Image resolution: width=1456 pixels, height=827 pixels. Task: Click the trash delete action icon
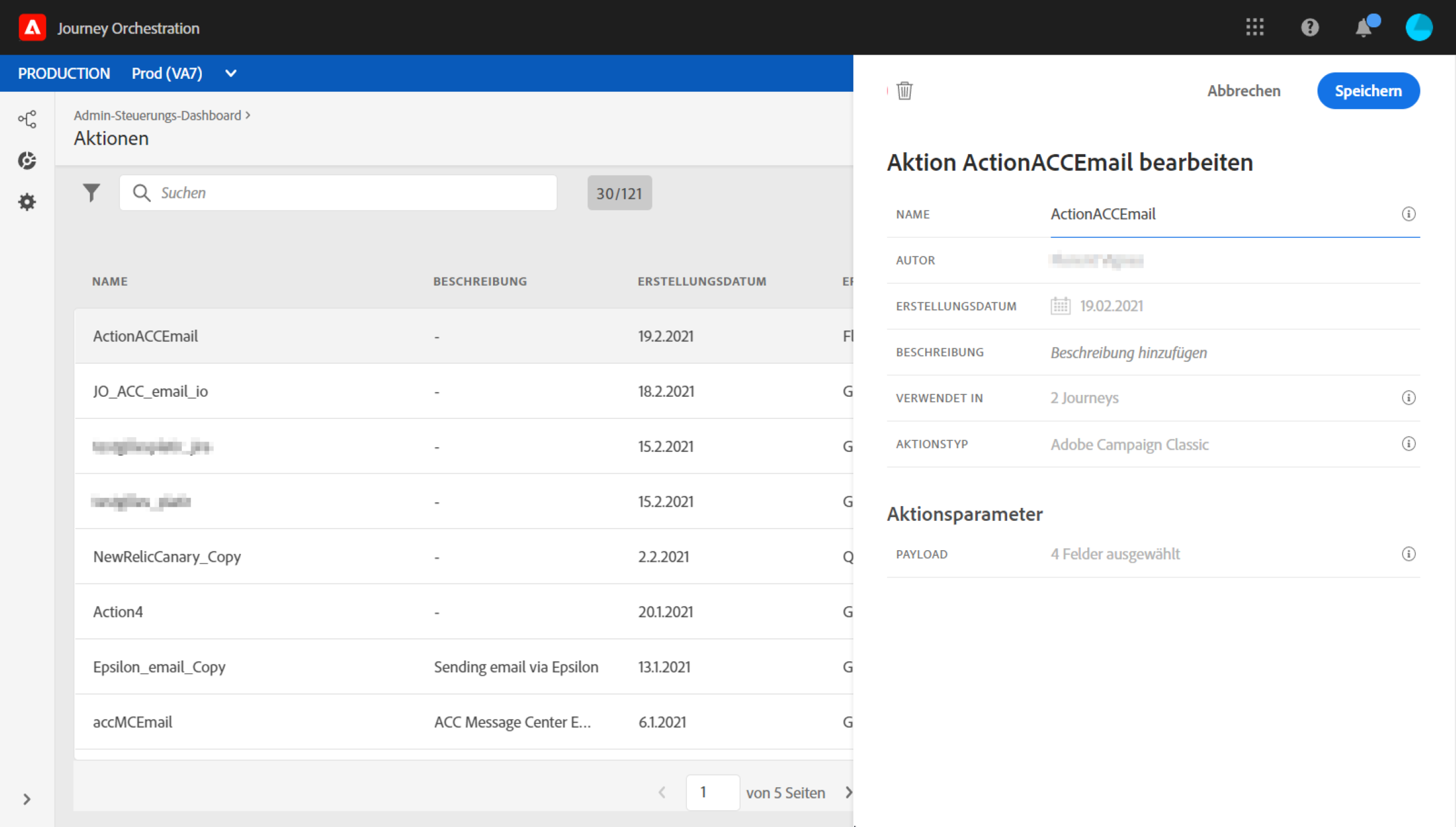904,91
